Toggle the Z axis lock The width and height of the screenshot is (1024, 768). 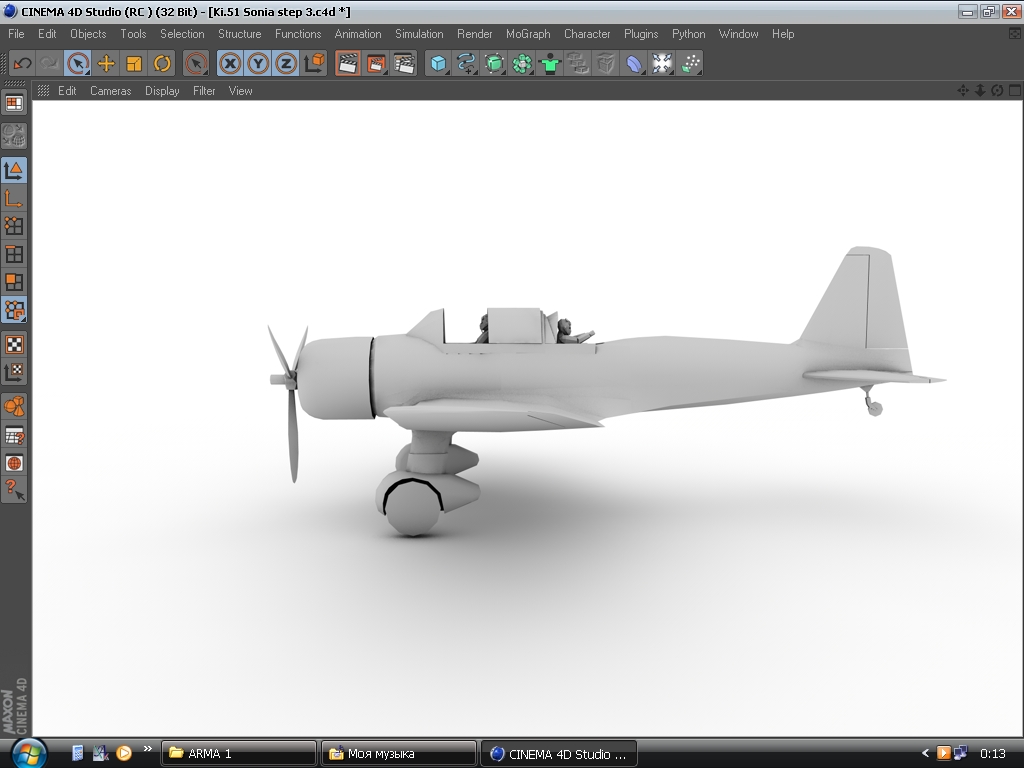[286, 63]
